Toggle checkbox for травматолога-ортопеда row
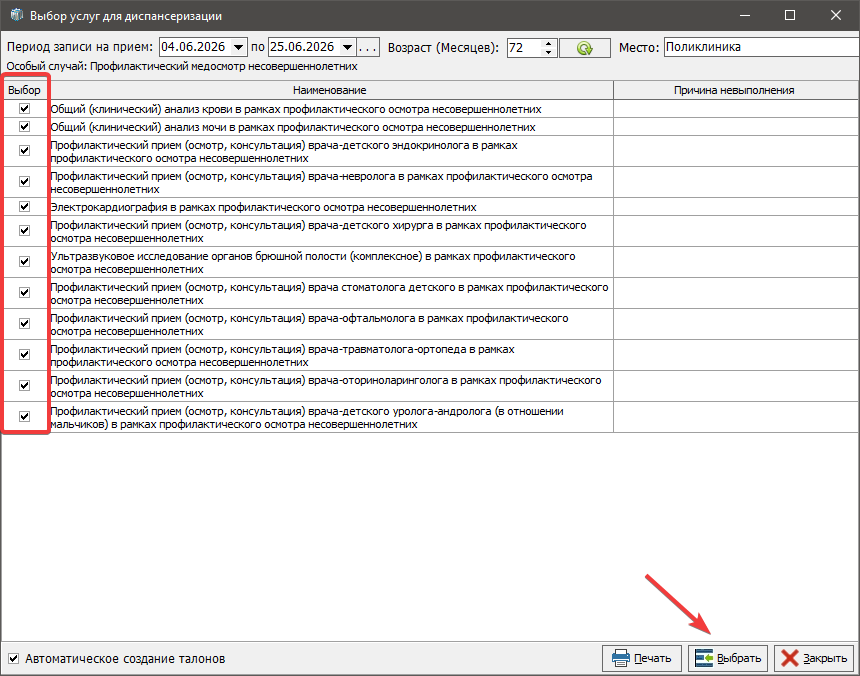 click(25, 355)
